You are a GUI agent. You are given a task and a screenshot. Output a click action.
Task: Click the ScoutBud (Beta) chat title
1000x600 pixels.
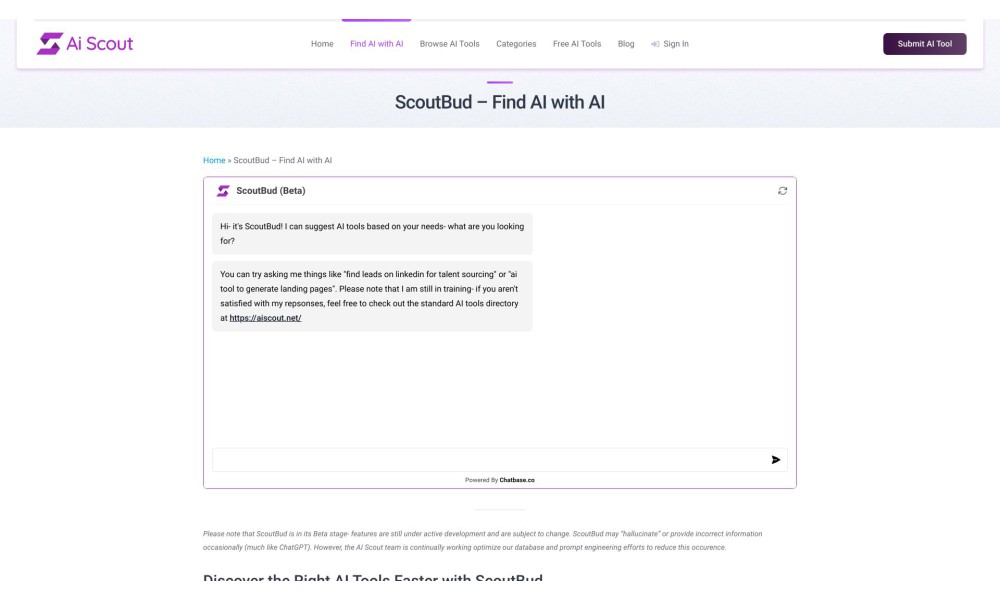[270, 191]
